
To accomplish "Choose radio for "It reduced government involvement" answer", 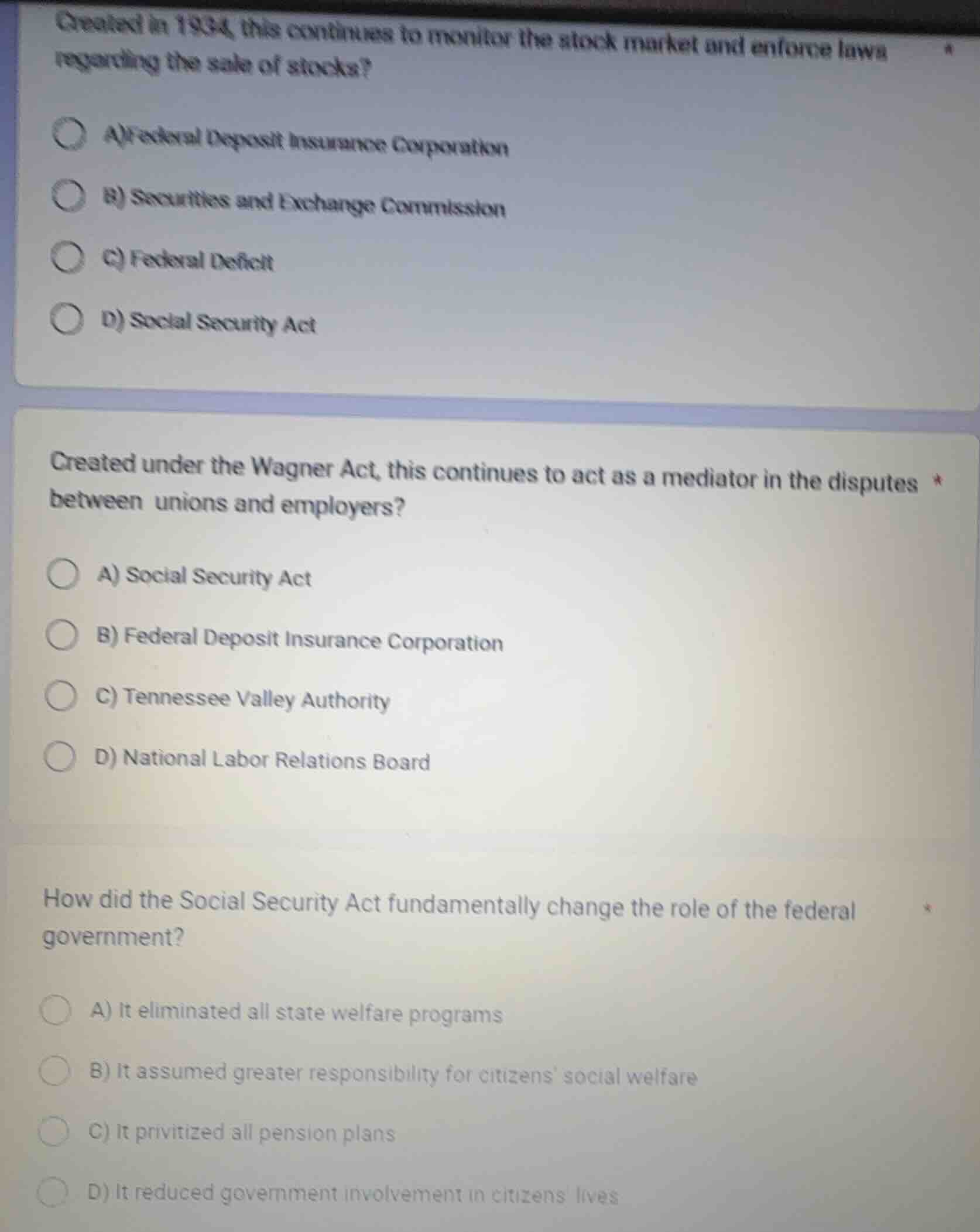I will 52,1192.
